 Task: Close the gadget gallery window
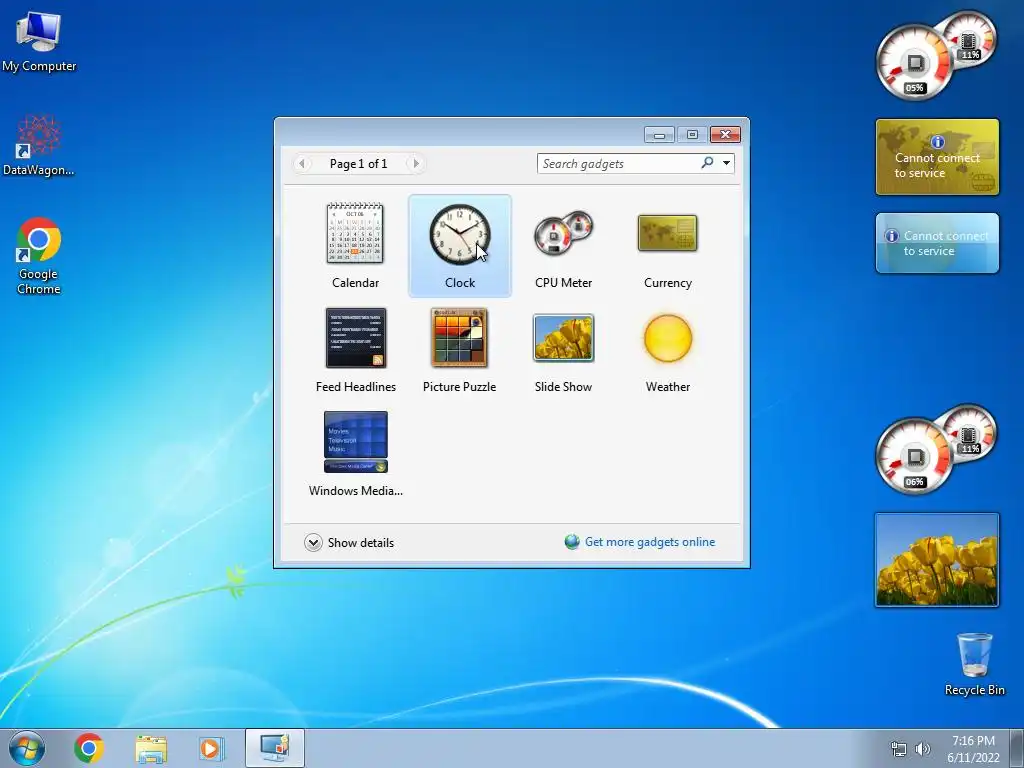725,135
